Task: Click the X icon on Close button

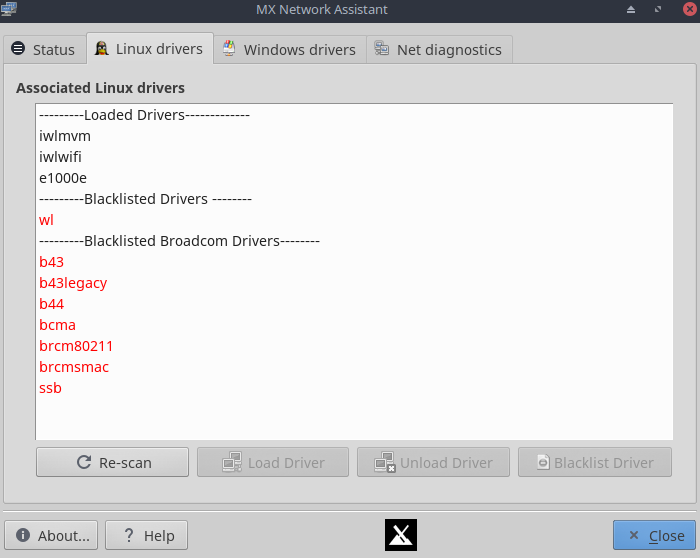Action: point(633,535)
